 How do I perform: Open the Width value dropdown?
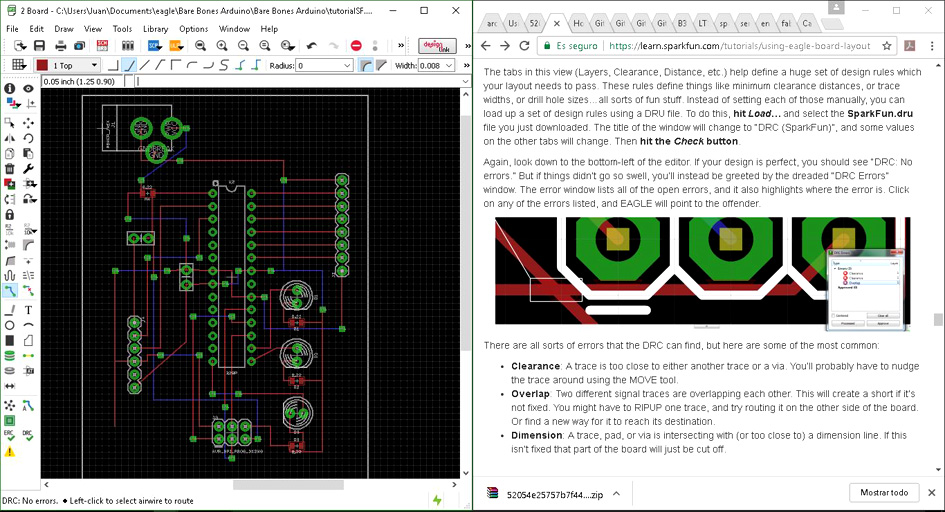[x=449, y=66]
